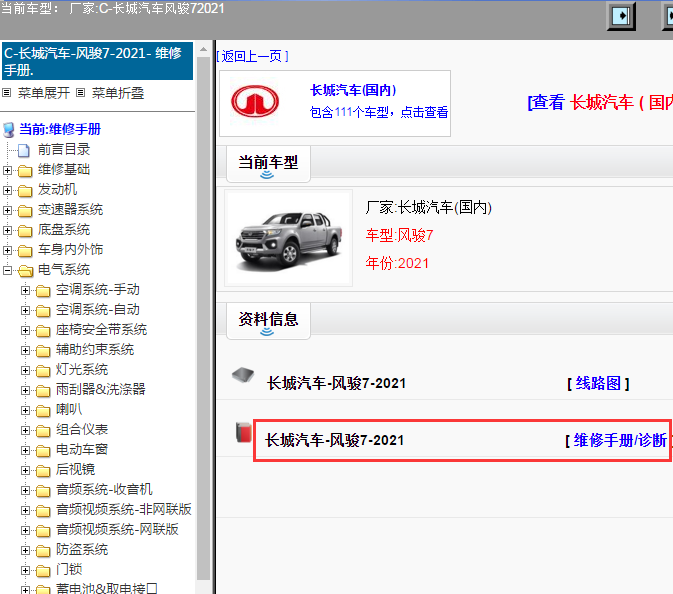Click the 返回上一页 link

[x=252, y=56]
